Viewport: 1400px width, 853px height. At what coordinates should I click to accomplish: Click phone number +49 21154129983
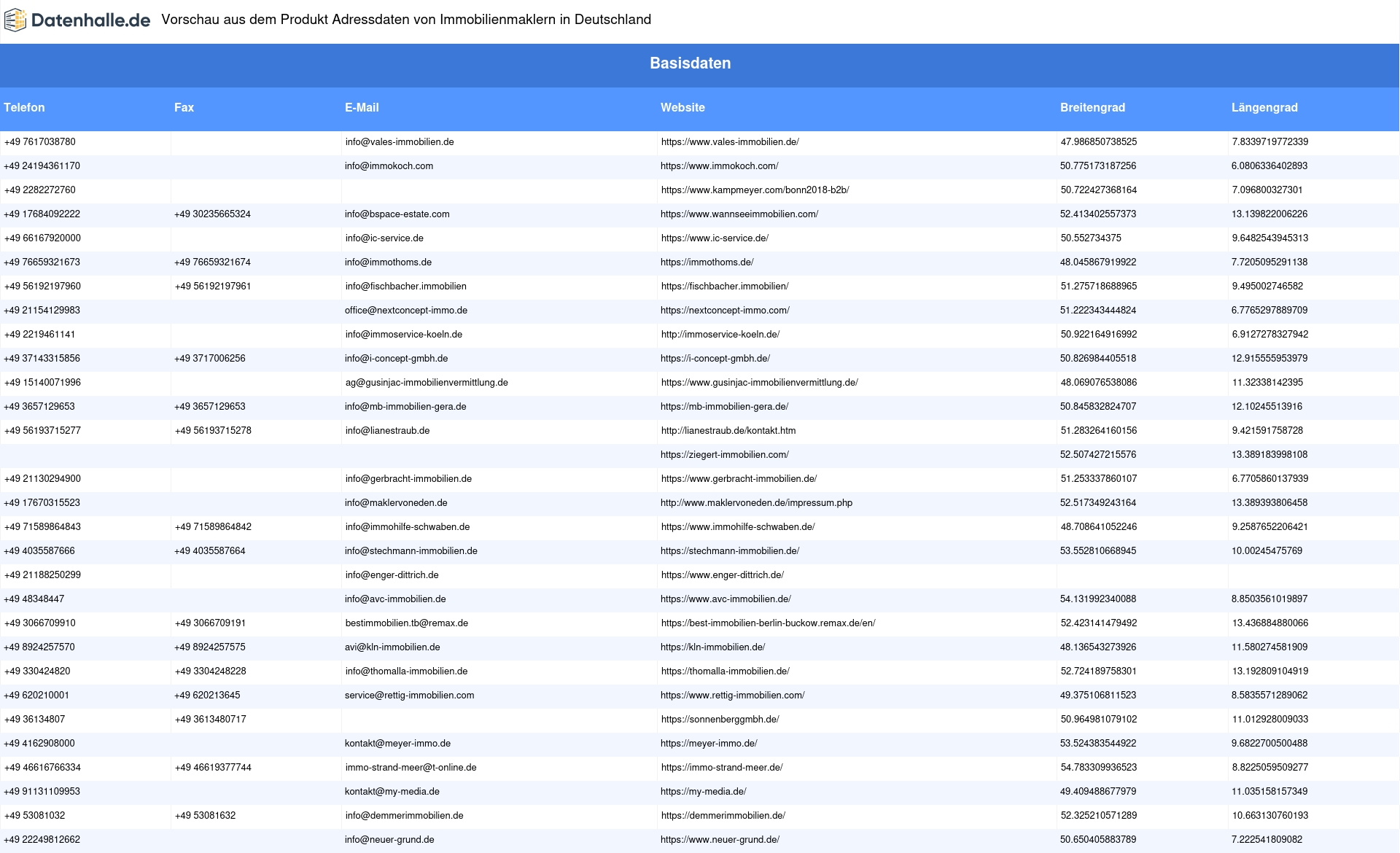pyautogui.click(x=42, y=311)
